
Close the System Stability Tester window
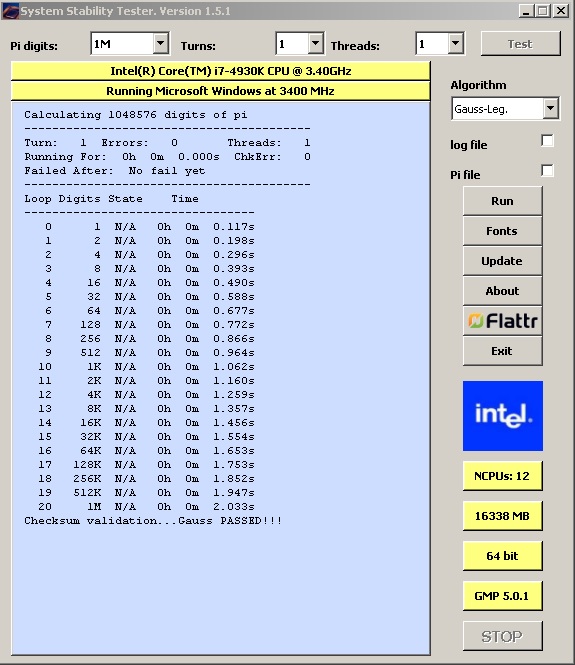[561, 11]
